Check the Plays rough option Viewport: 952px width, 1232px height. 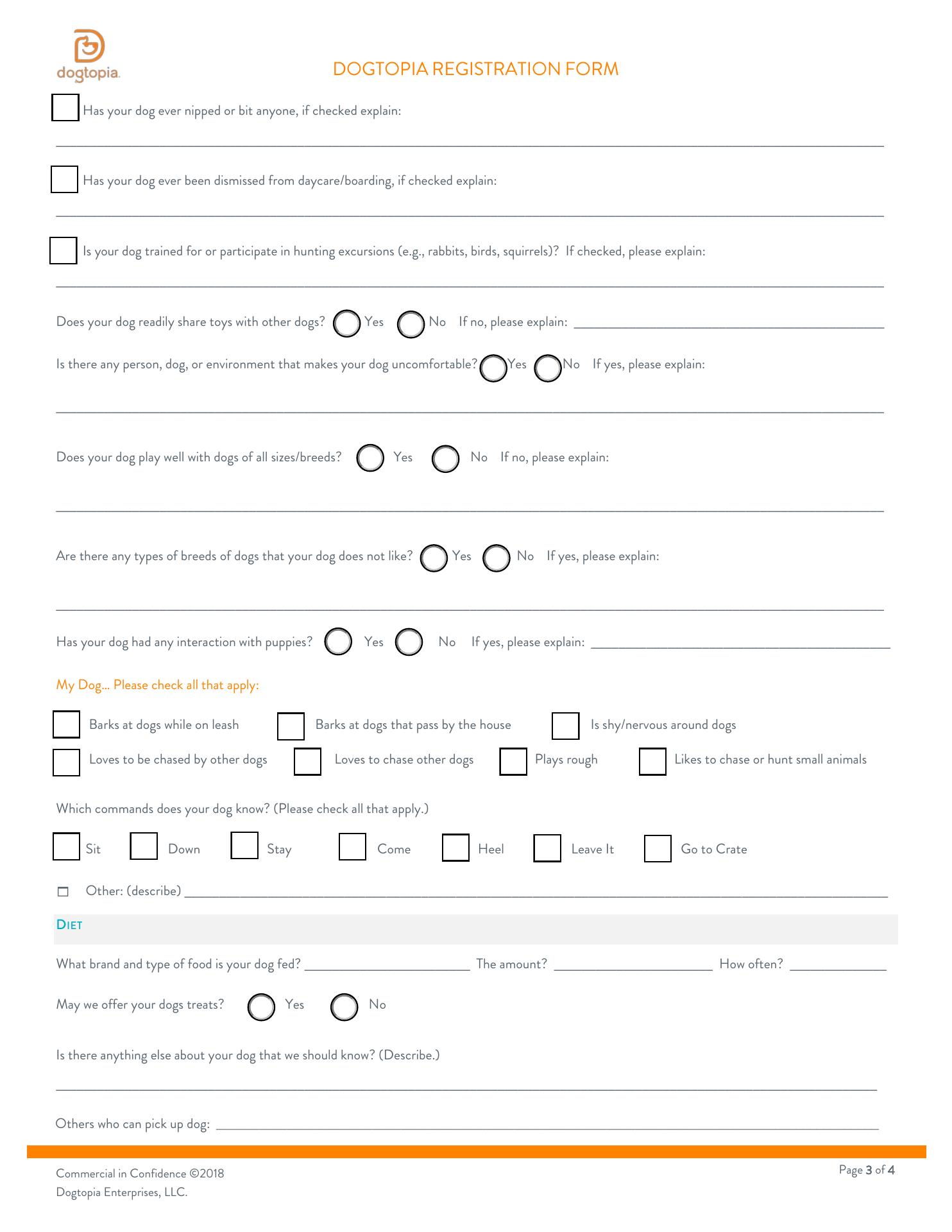pyautogui.click(x=513, y=761)
